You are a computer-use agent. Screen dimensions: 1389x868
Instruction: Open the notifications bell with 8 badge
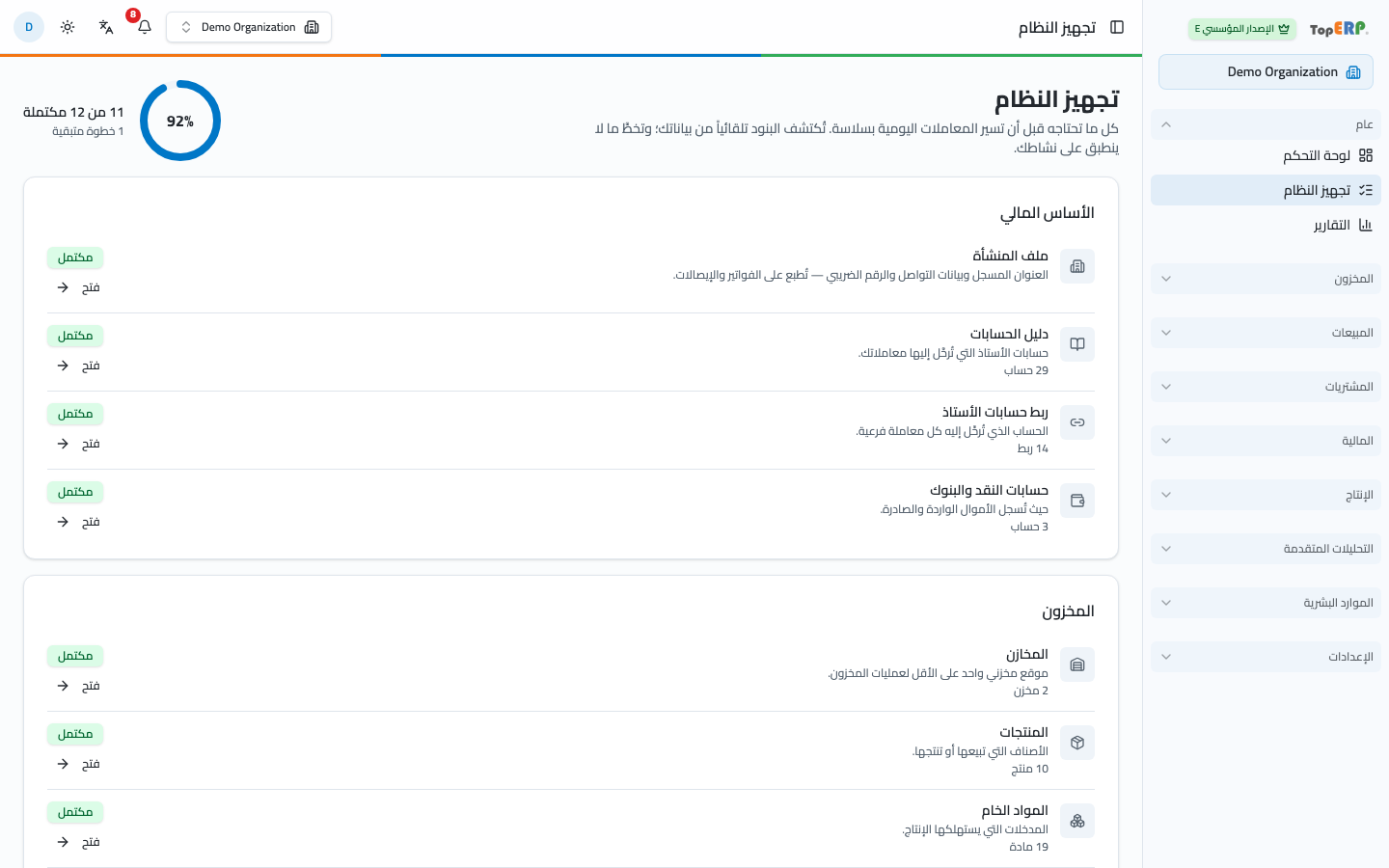[x=145, y=27]
